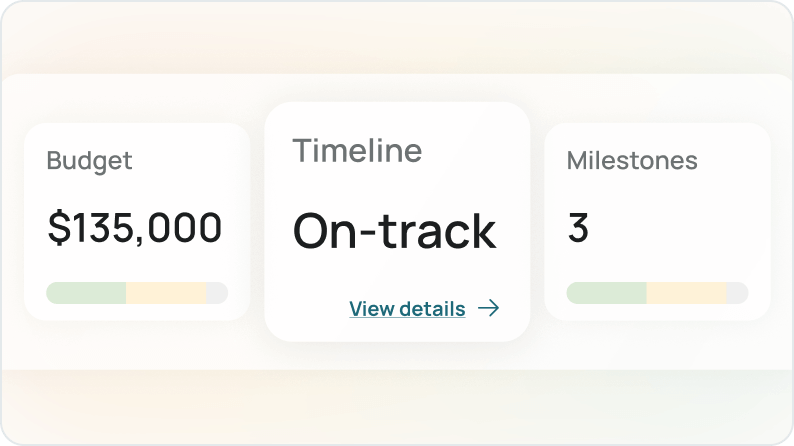Image resolution: width=794 pixels, height=446 pixels.
Task: Click yellow segment of Milestones progress bar
Action: pos(685,293)
